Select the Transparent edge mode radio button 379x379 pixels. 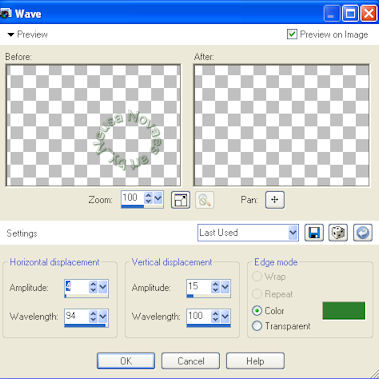(x=257, y=326)
